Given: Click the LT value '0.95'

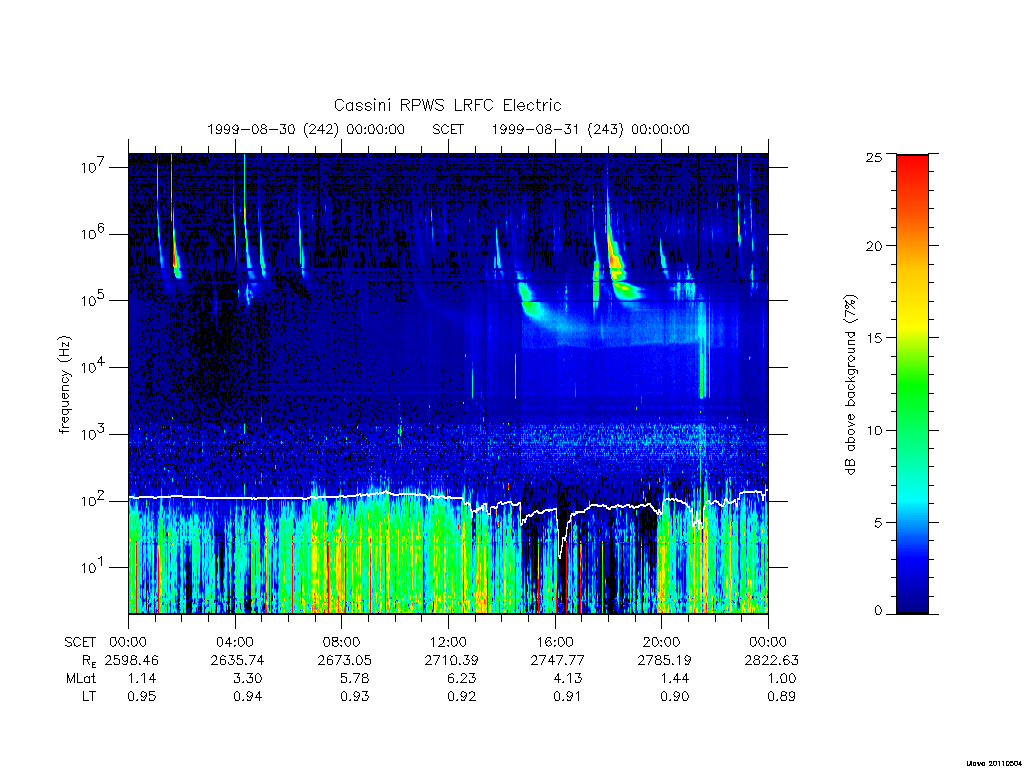Looking at the screenshot, I should pyautogui.click(x=142, y=697).
